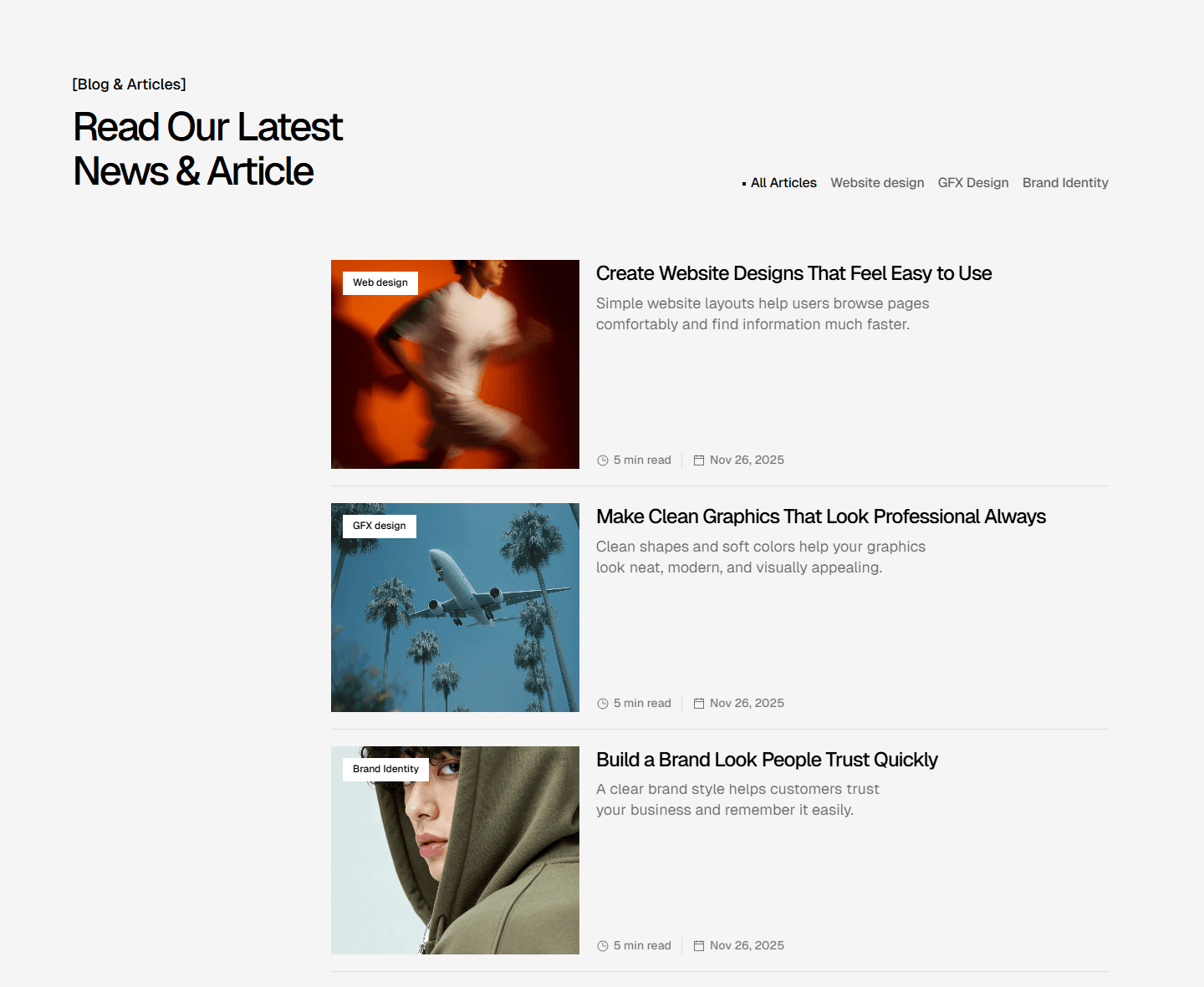Click the Web design tag badge
The height and width of the screenshot is (987, 1204).
pos(380,283)
